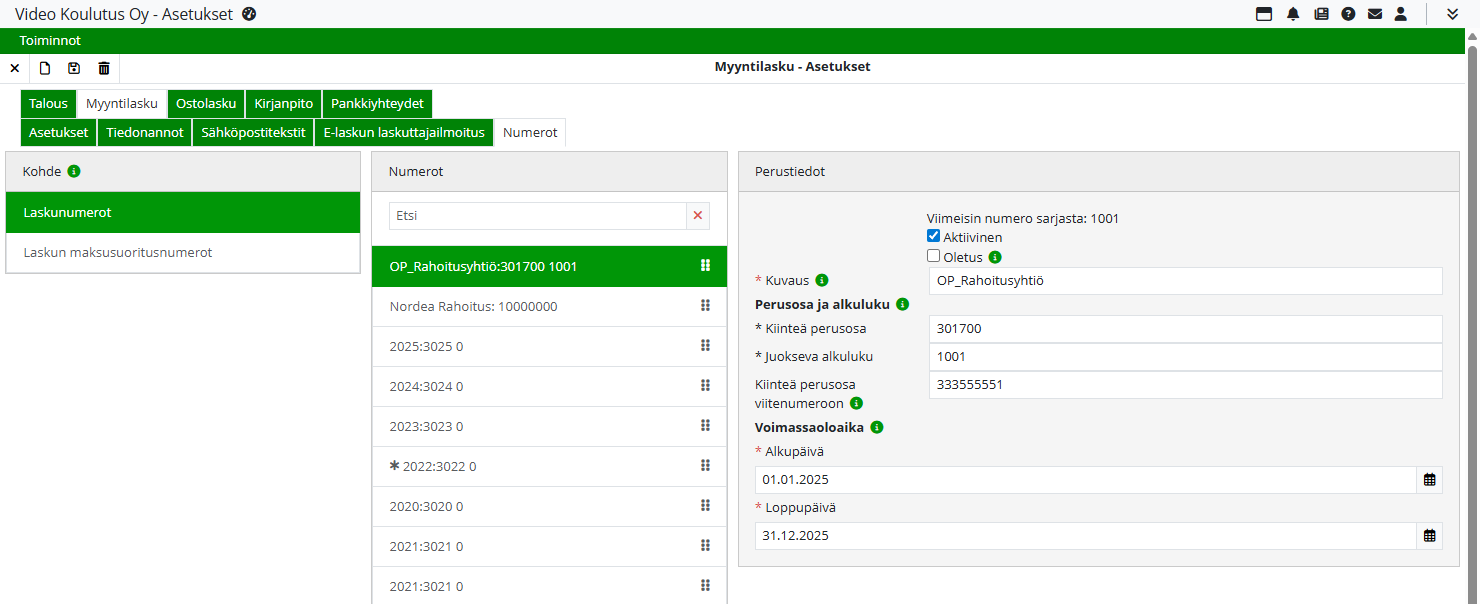Image resolution: width=1480 pixels, height=604 pixels.
Task: Open the user profile icon
Action: pyautogui.click(x=1401, y=14)
